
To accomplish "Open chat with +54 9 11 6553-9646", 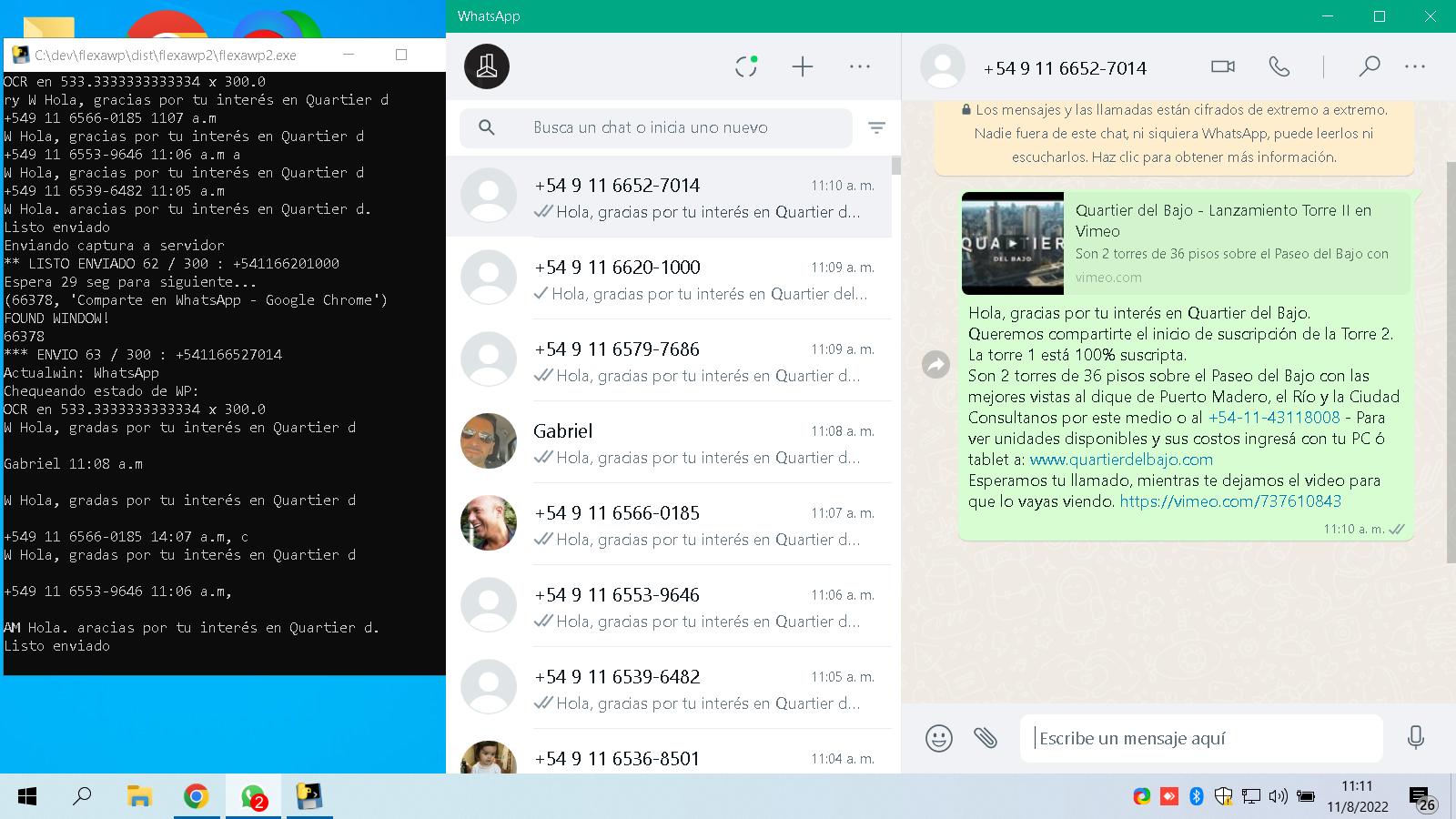I will point(669,607).
